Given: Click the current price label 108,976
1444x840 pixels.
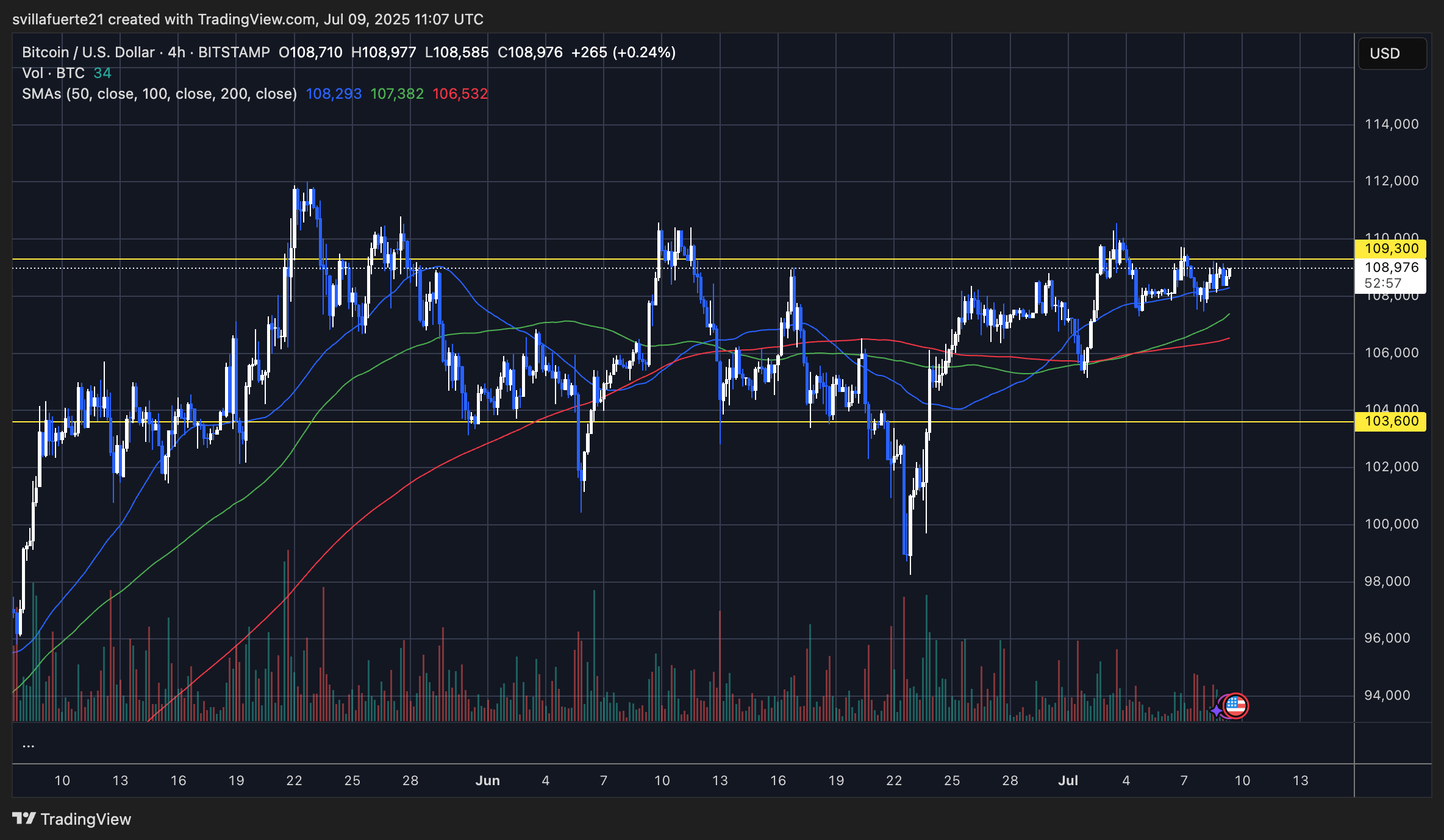Looking at the screenshot, I should point(1391,268).
